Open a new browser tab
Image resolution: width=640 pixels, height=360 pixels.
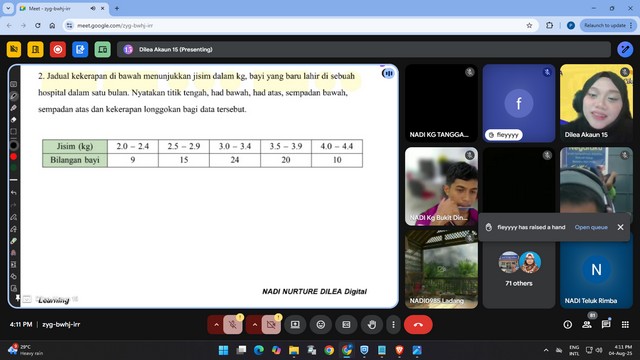coord(117,8)
